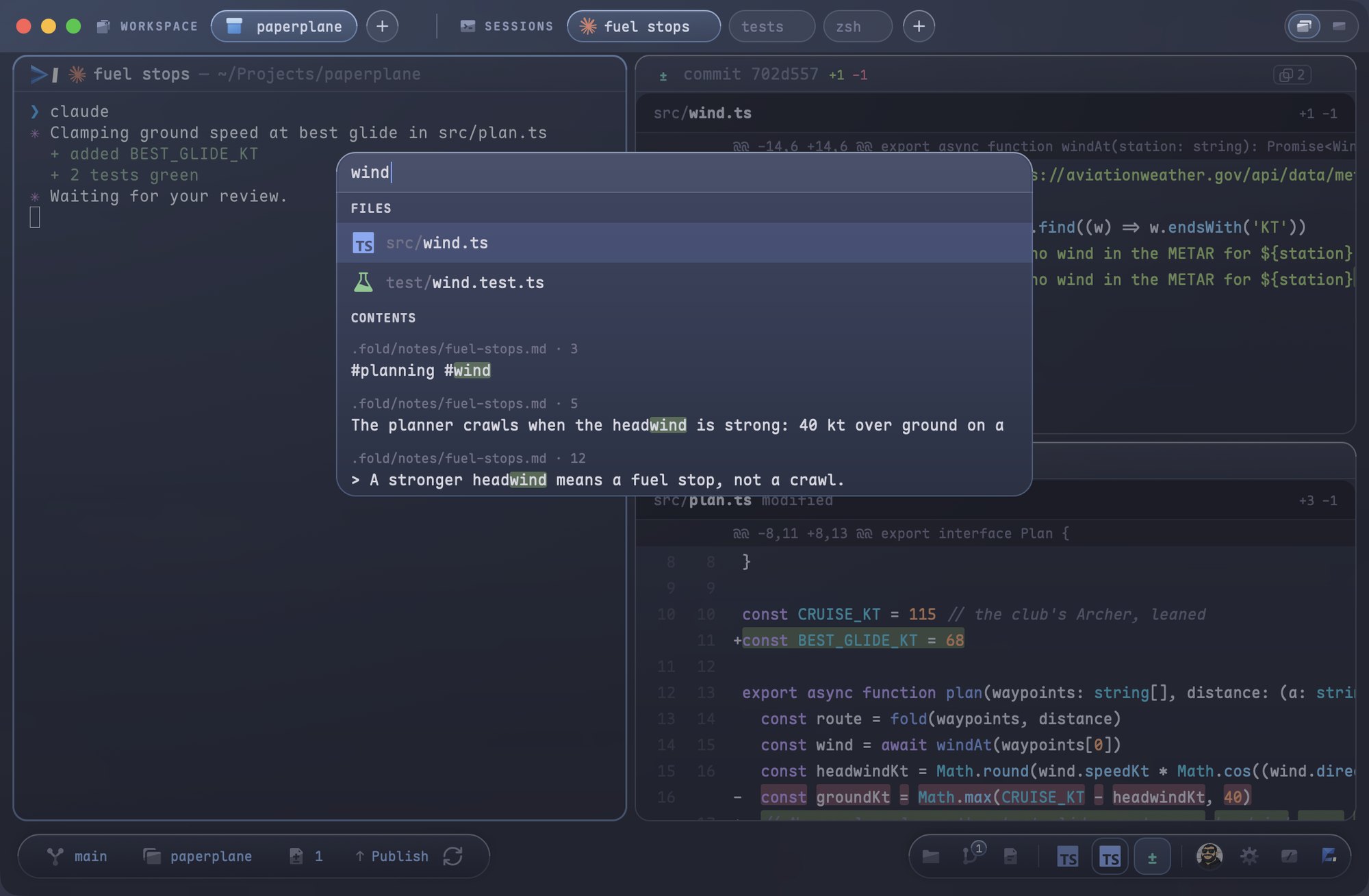
Task: Click the sync refresh icon
Action: (x=453, y=856)
